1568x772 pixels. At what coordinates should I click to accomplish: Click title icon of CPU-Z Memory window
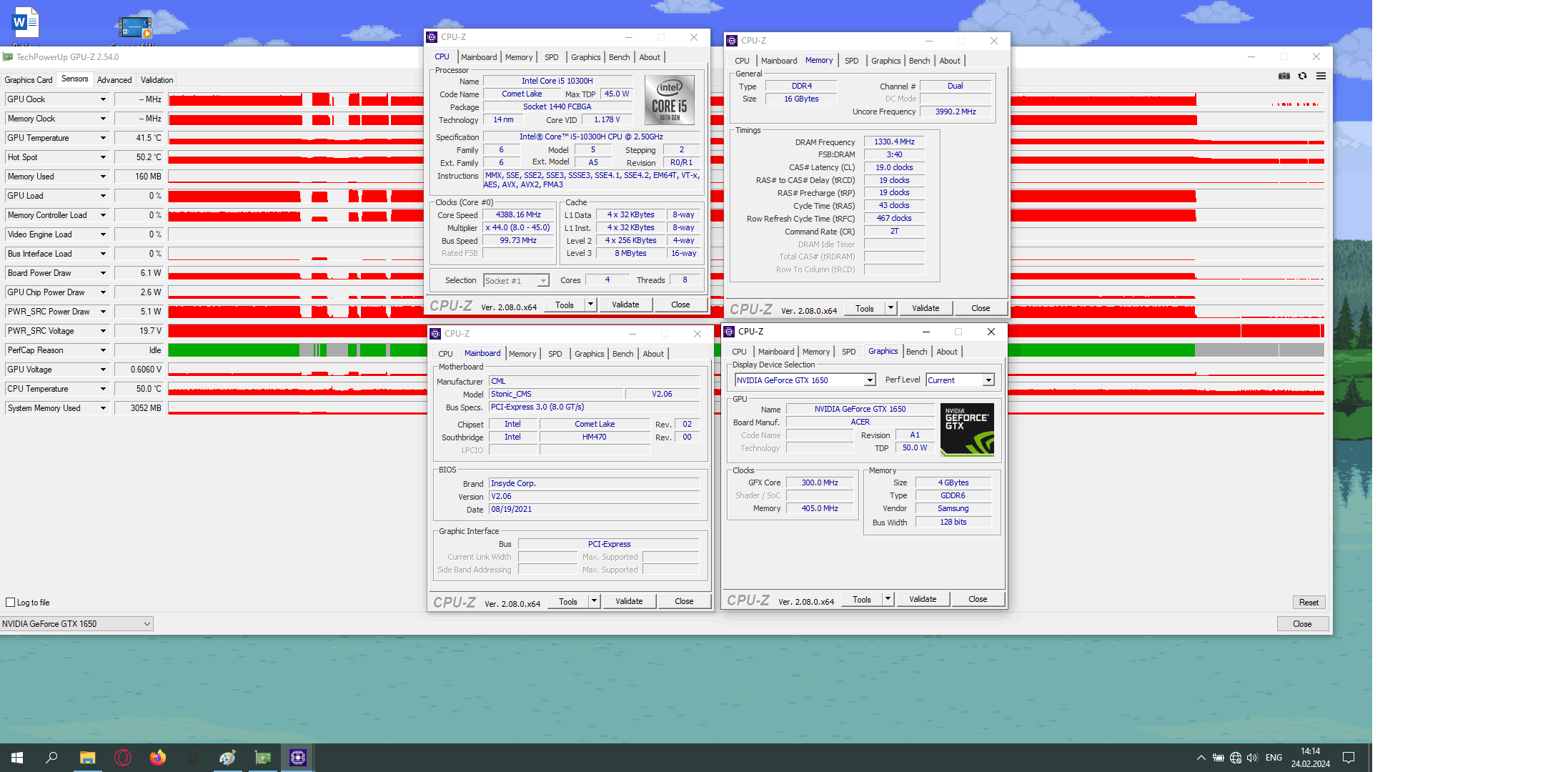[732, 41]
